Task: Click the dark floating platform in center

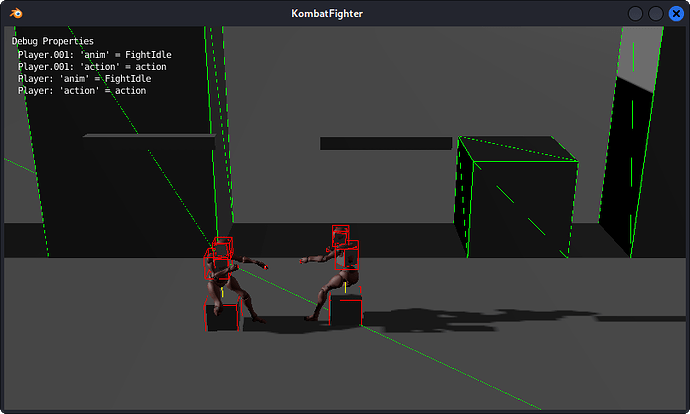Action: tap(386, 143)
